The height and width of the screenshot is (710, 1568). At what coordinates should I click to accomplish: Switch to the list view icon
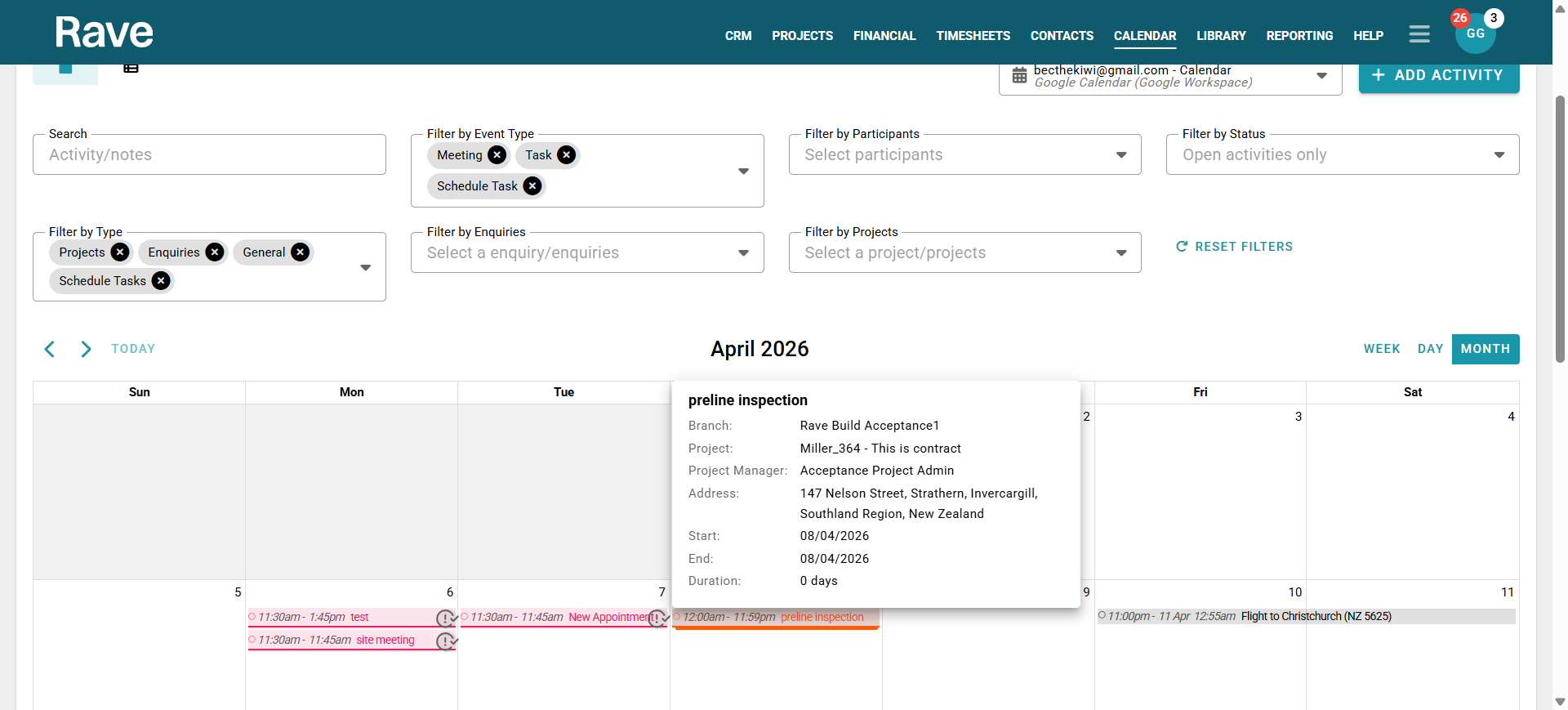tap(131, 68)
